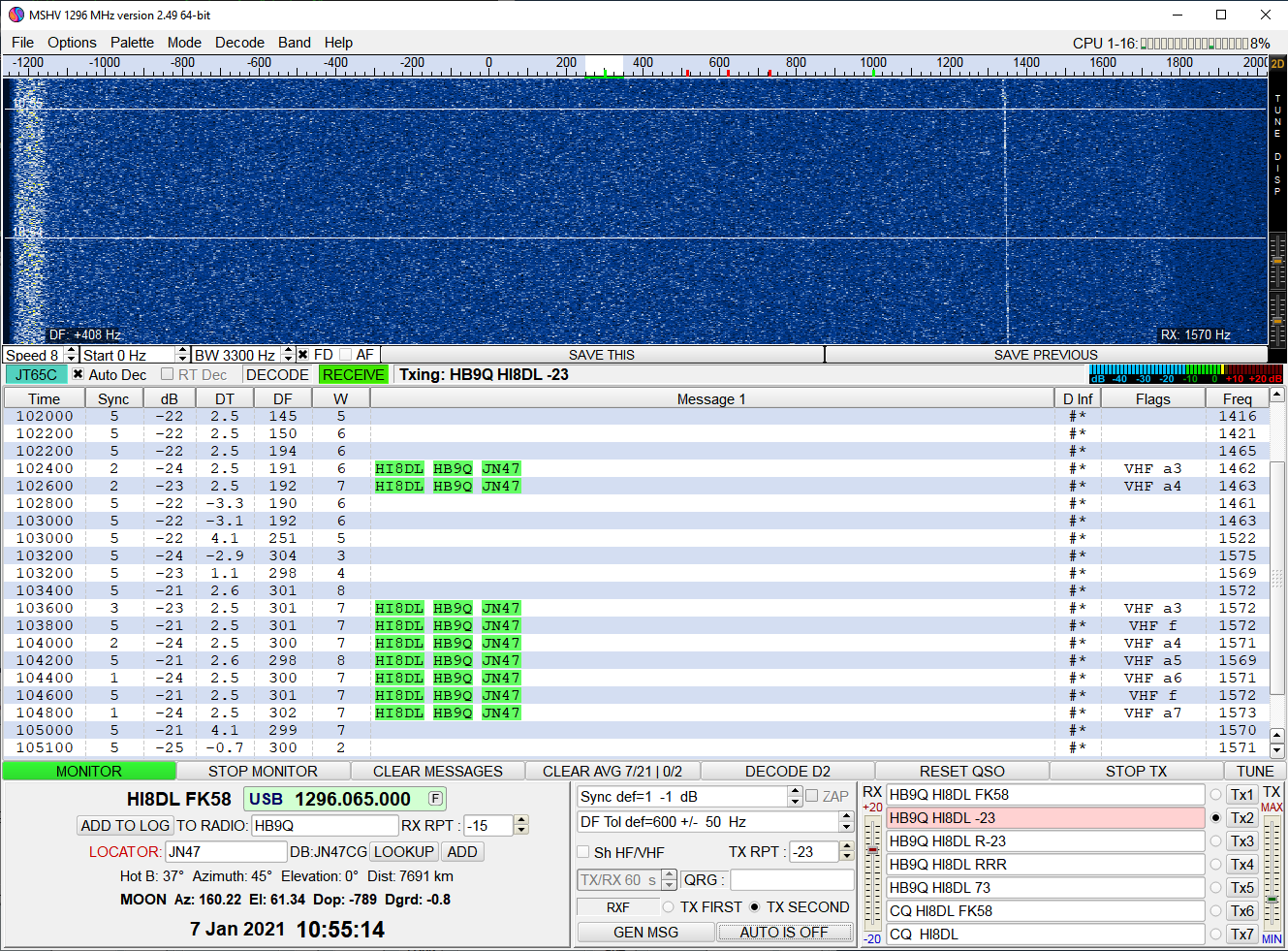1288x951 pixels.
Task: Disable the Auto Dec checkbox
Action: click(79, 375)
